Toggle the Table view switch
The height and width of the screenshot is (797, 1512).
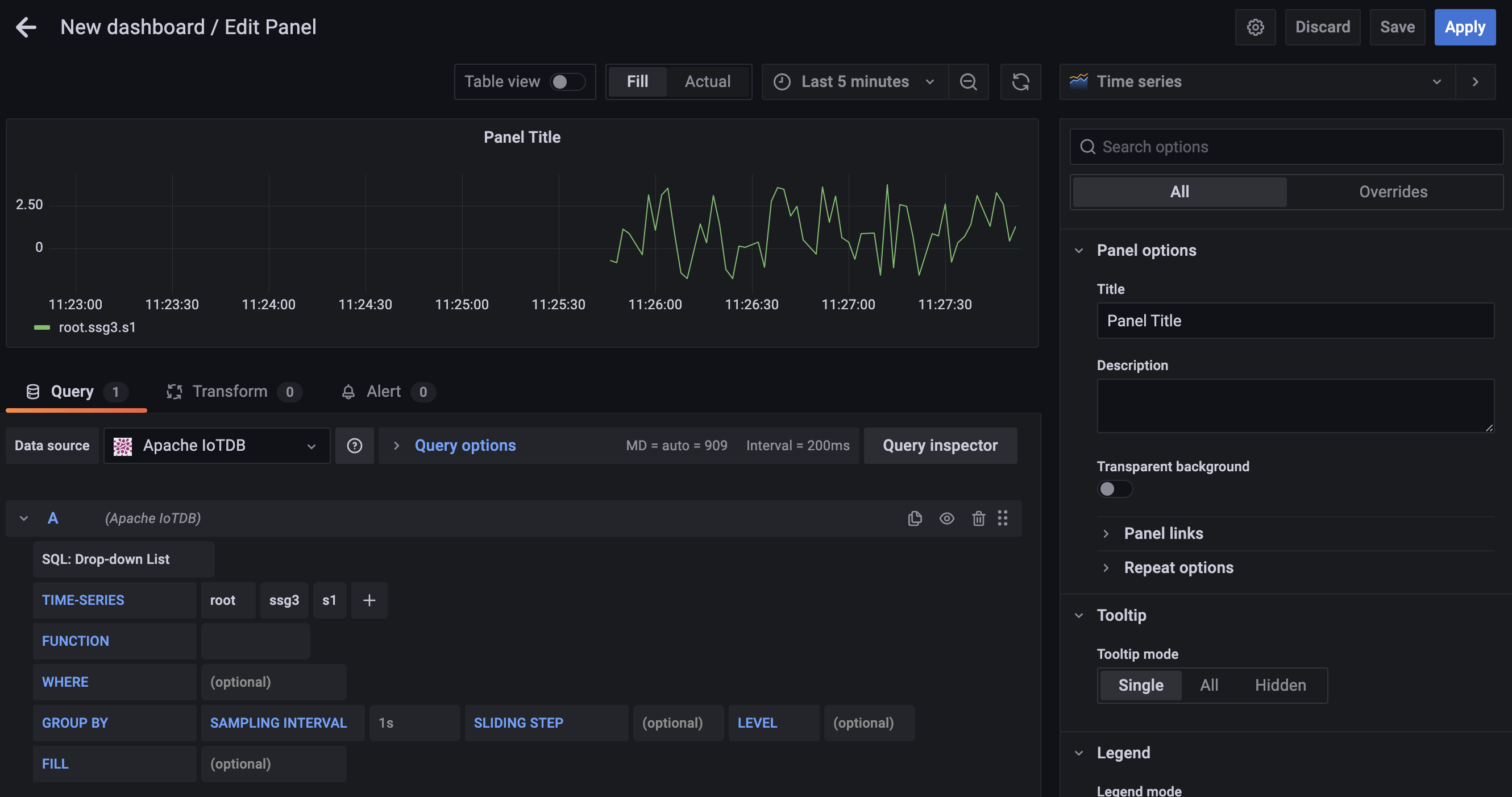567,82
